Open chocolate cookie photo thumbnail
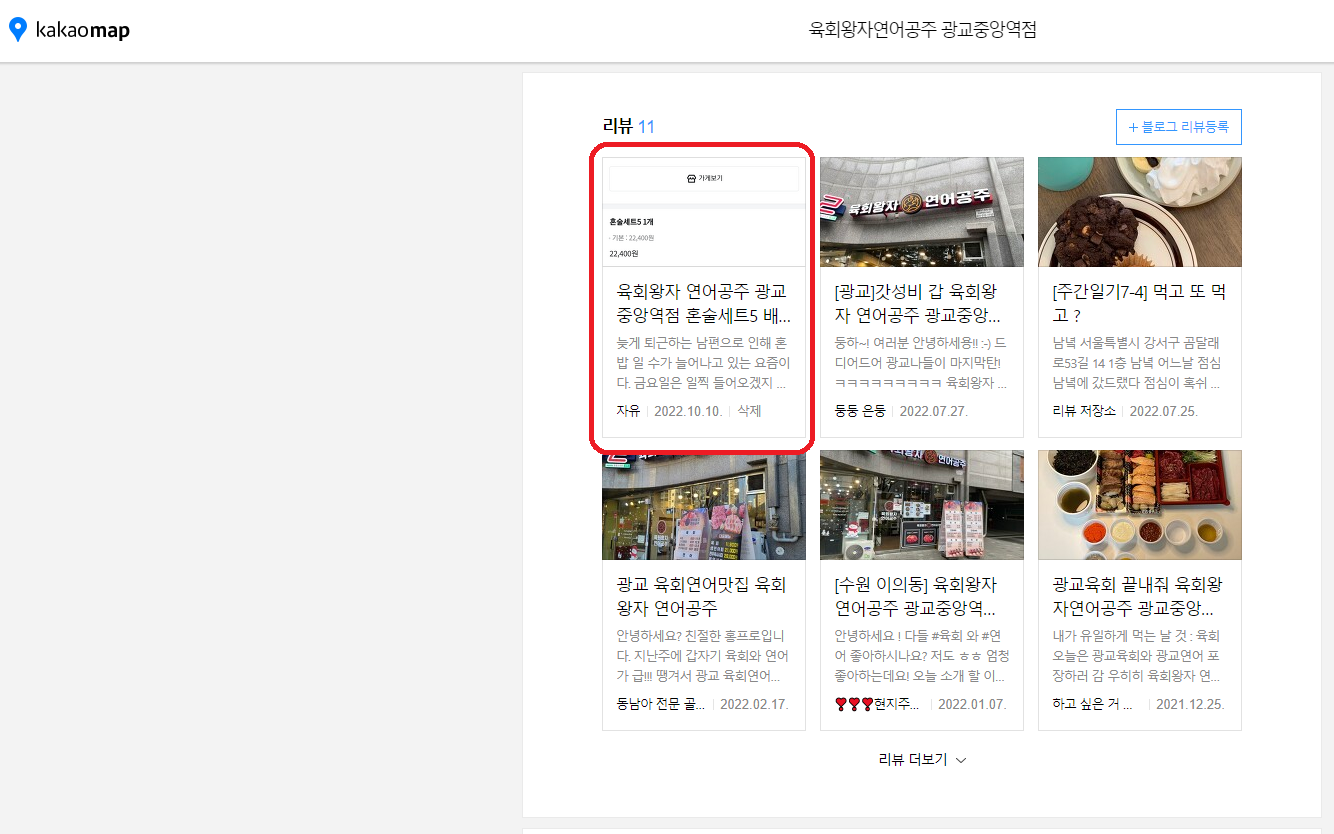This screenshot has width=1334, height=834. (1140, 212)
